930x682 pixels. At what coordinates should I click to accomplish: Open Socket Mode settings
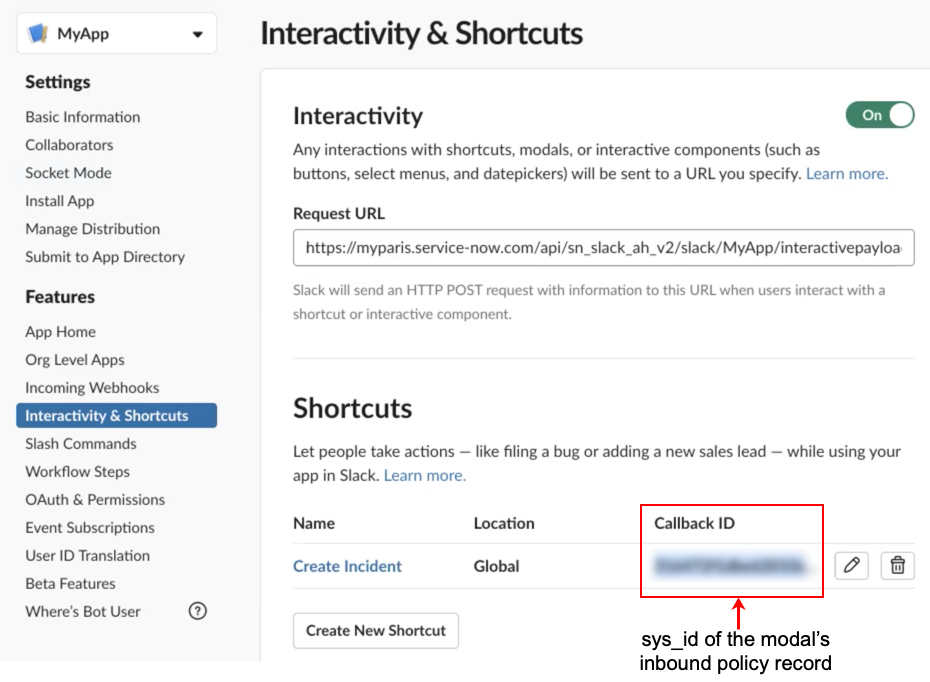[68, 173]
